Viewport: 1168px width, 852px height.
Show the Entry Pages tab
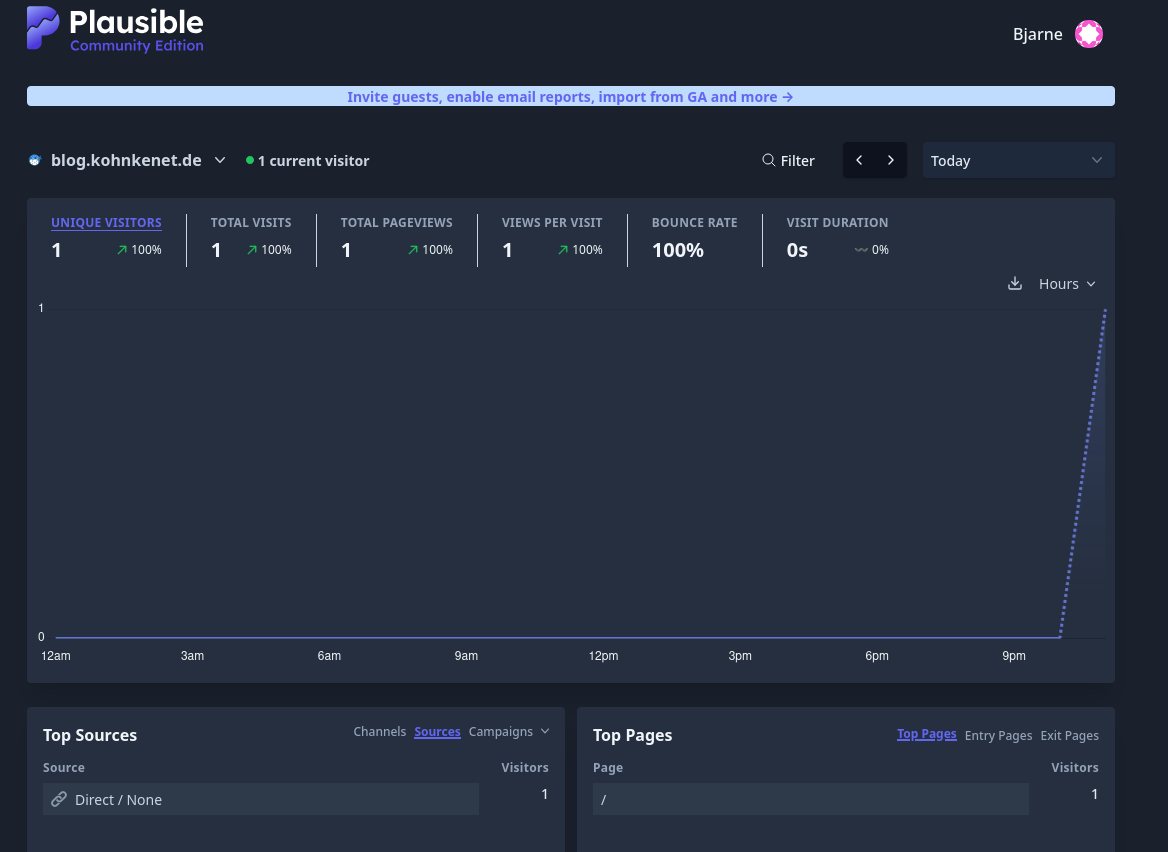tap(998, 736)
